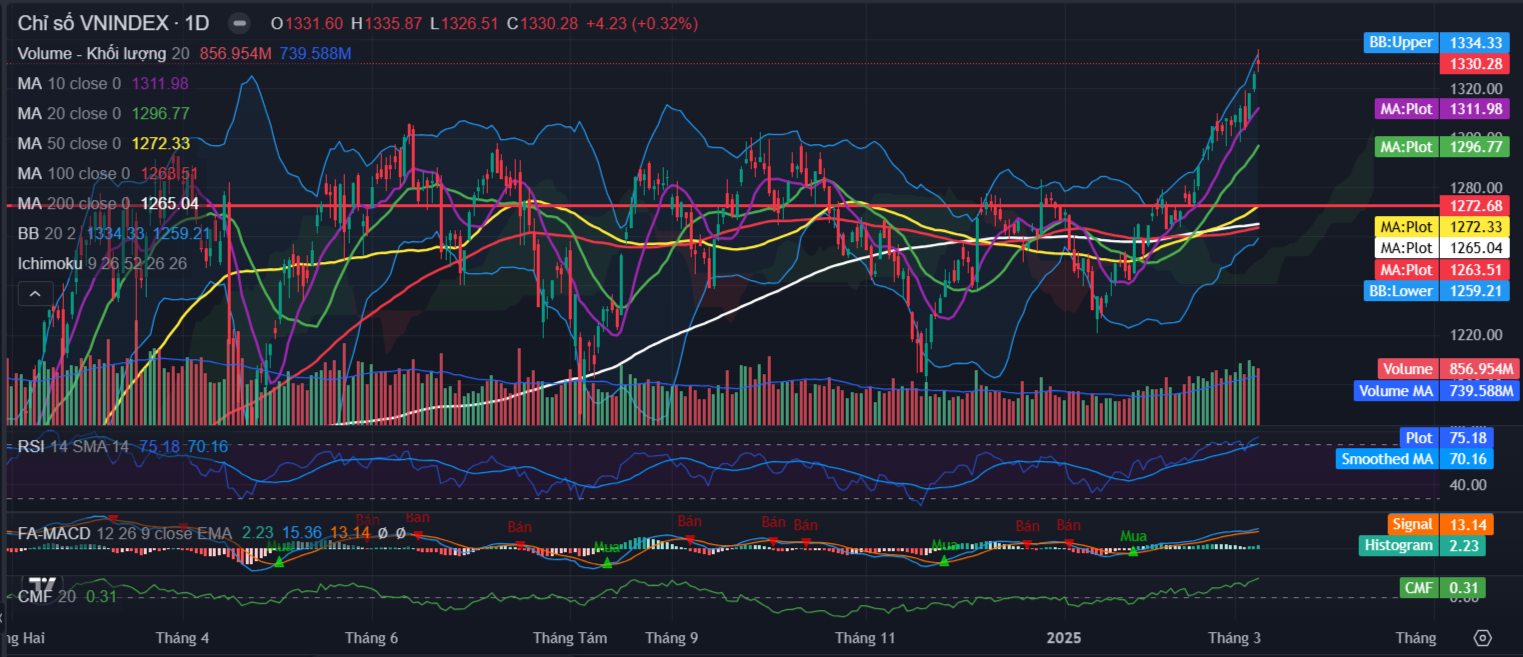Click the Smoothed MA scale label
This screenshot has height=657, width=1523.
[x=1386, y=459]
